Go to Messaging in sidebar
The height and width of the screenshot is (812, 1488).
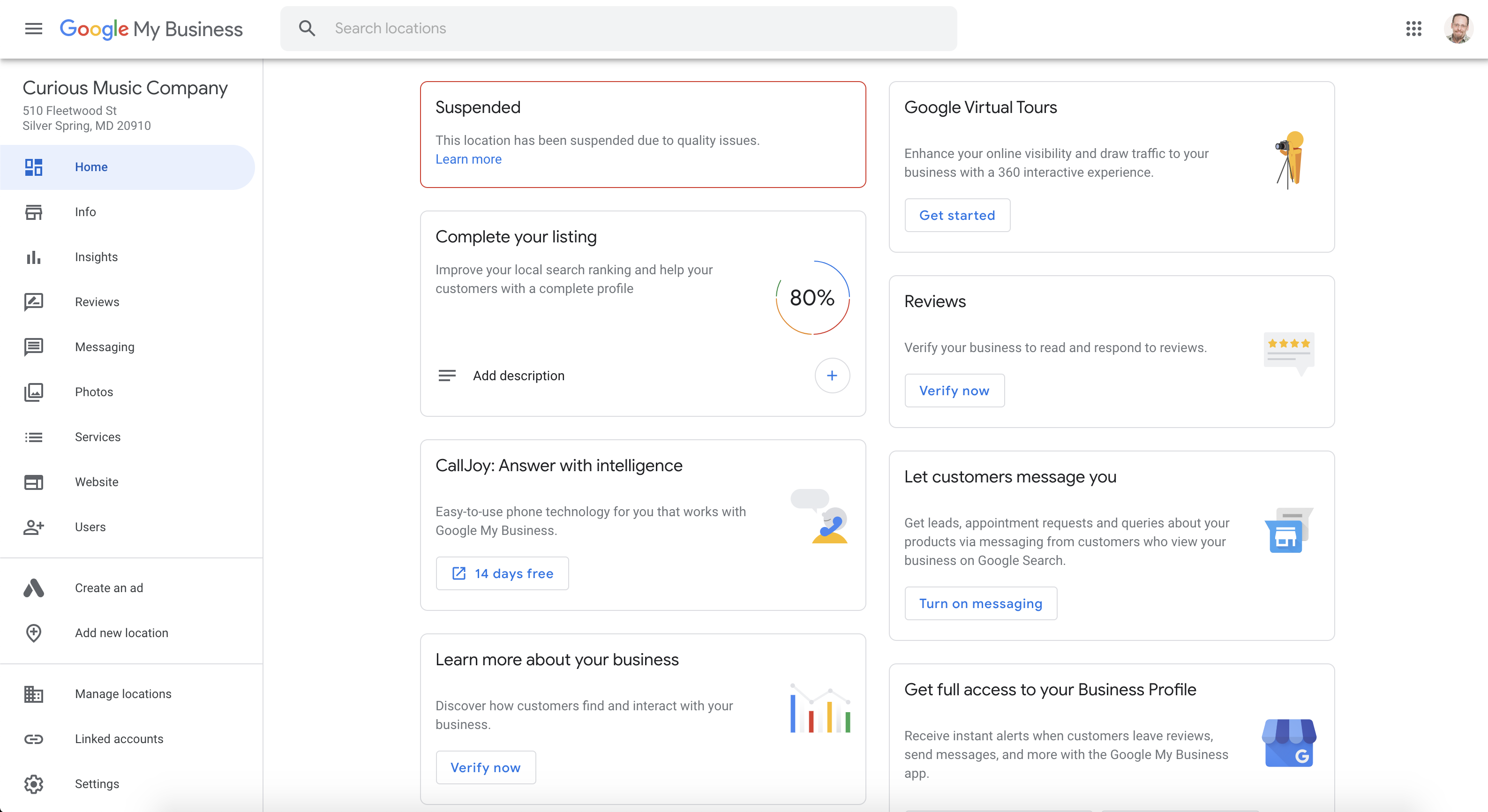click(x=105, y=347)
